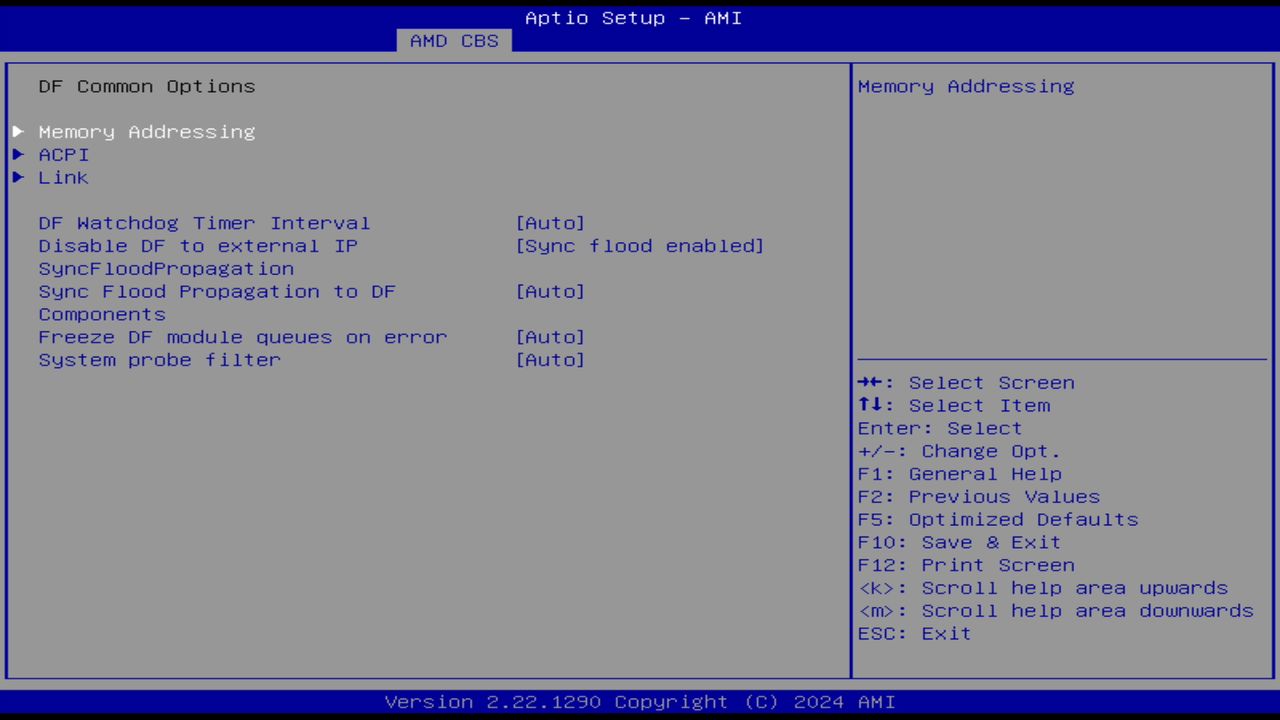The width and height of the screenshot is (1280, 720).
Task: Open the Link submenu
Action: [64, 178]
